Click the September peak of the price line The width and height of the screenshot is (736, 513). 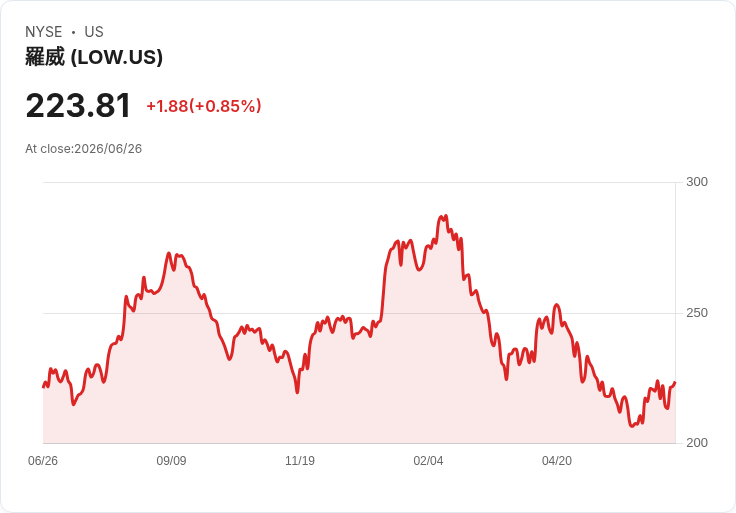[x=169, y=253]
